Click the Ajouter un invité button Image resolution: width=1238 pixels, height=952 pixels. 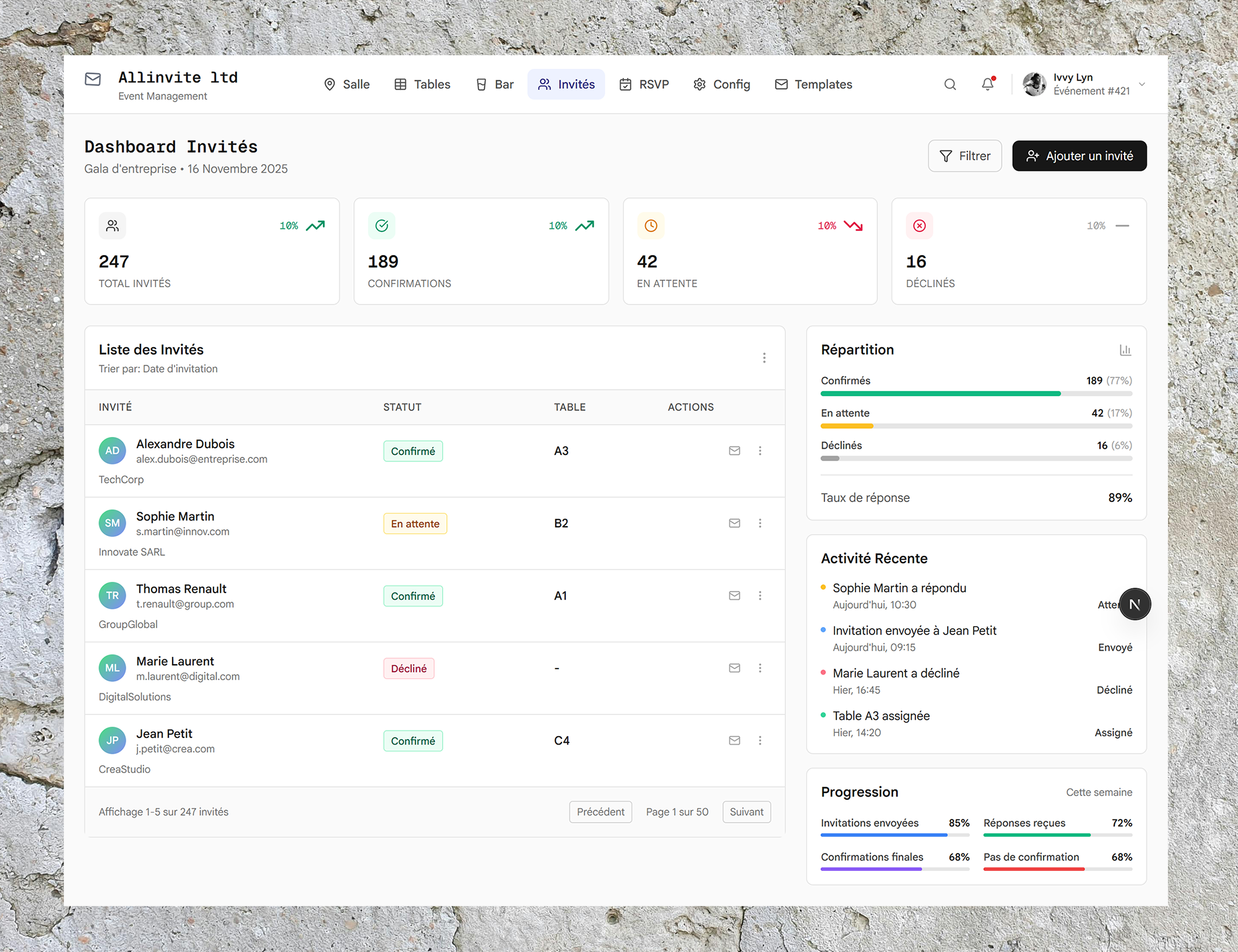(x=1079, y=156)
